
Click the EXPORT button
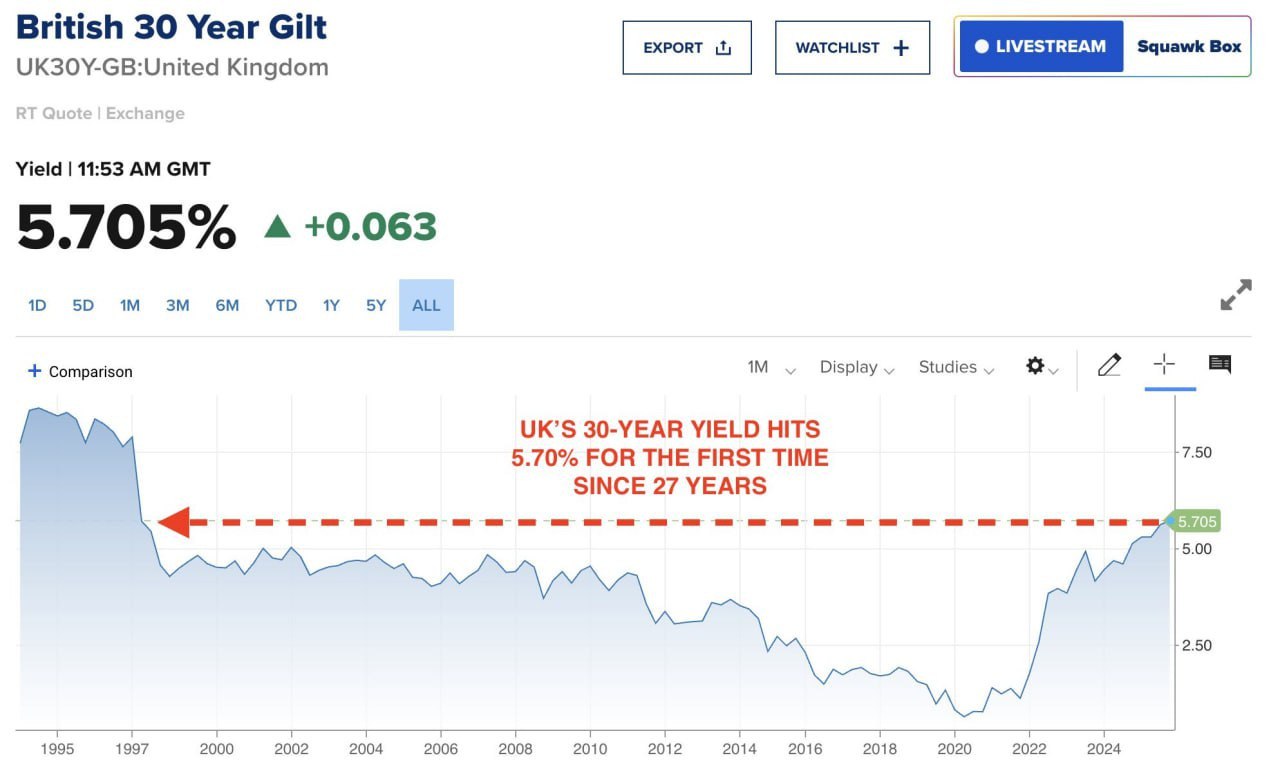[x=687, y=47]
